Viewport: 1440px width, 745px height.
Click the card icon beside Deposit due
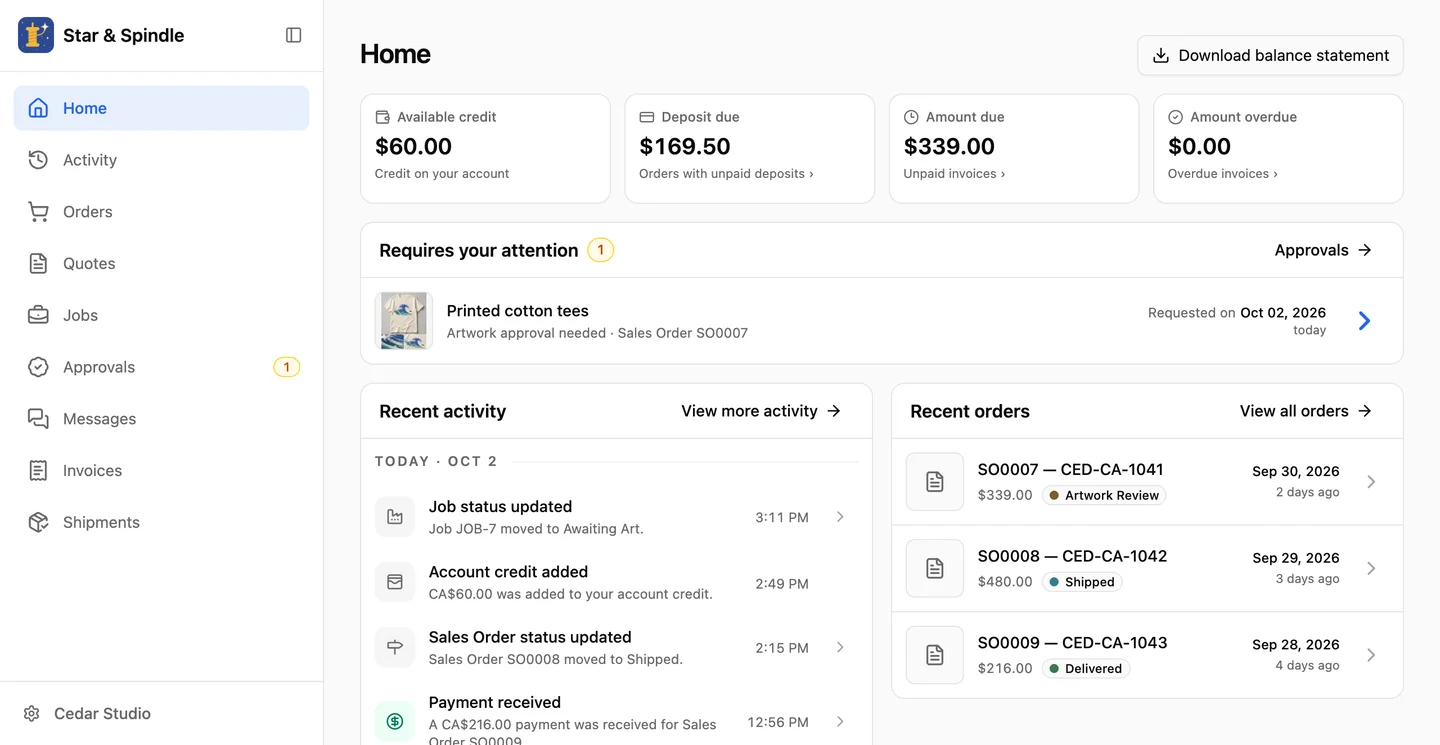(x=646, y=117)
